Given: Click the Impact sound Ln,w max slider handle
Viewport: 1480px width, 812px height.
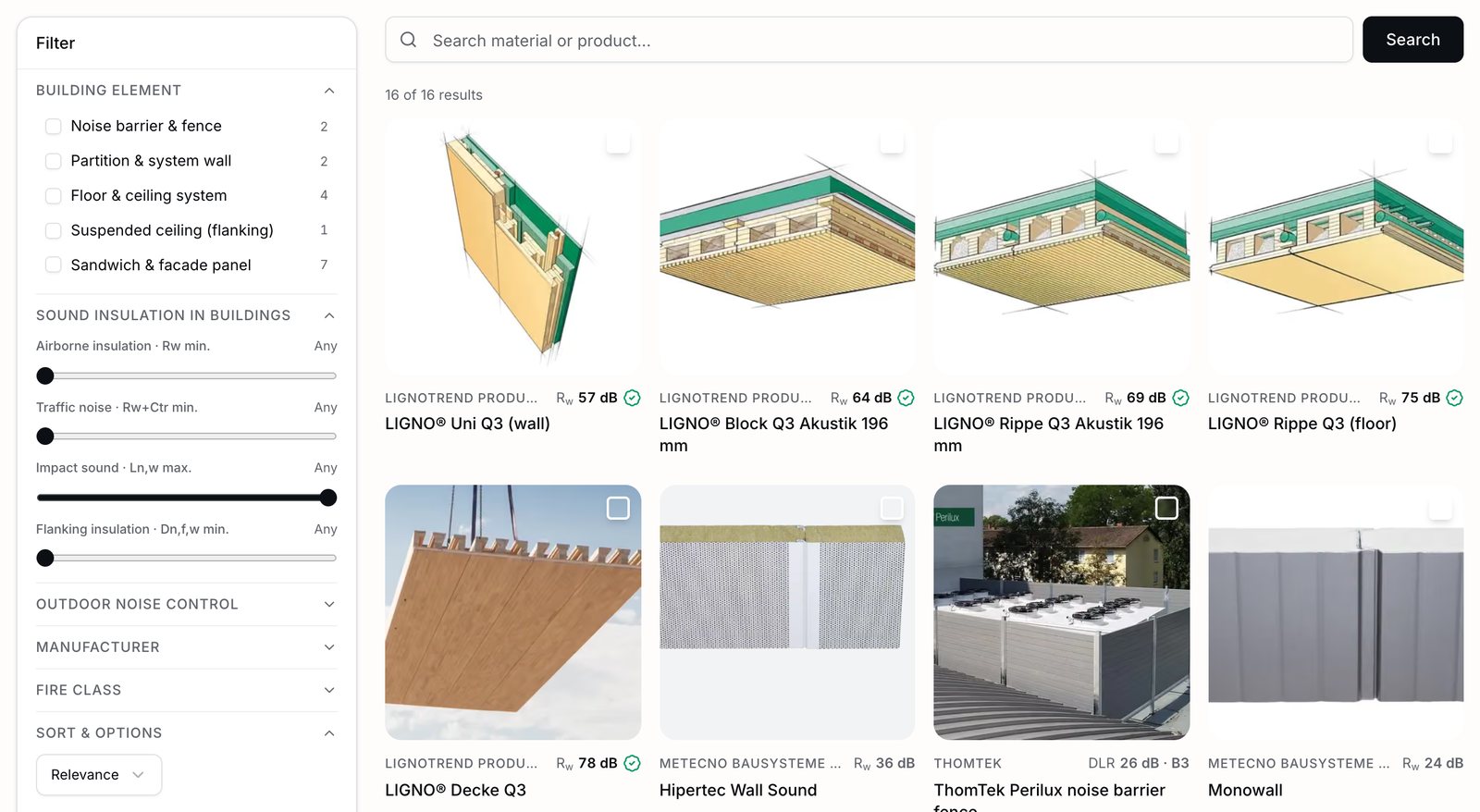Looking at the screenshot, I should click(x=327, y=498).
